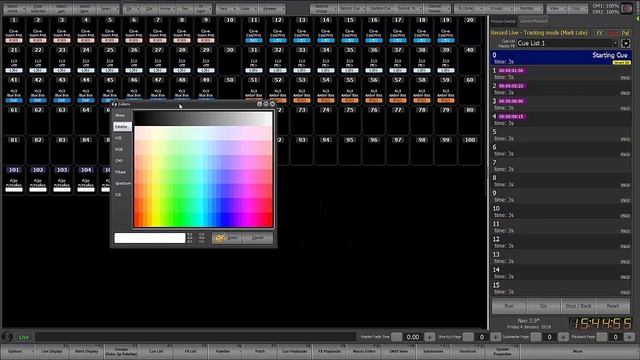Pick a grey from the top greyscale strip
This screenshot has height=360, width=640.
coord(204,118)
